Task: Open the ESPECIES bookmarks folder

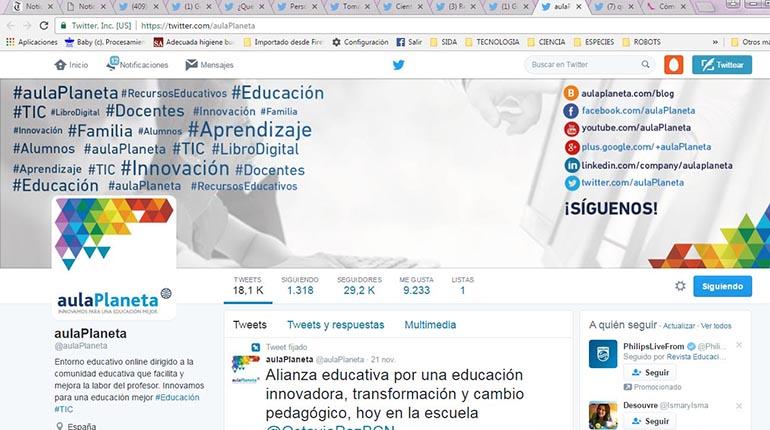Action: [x=594, y=42]
